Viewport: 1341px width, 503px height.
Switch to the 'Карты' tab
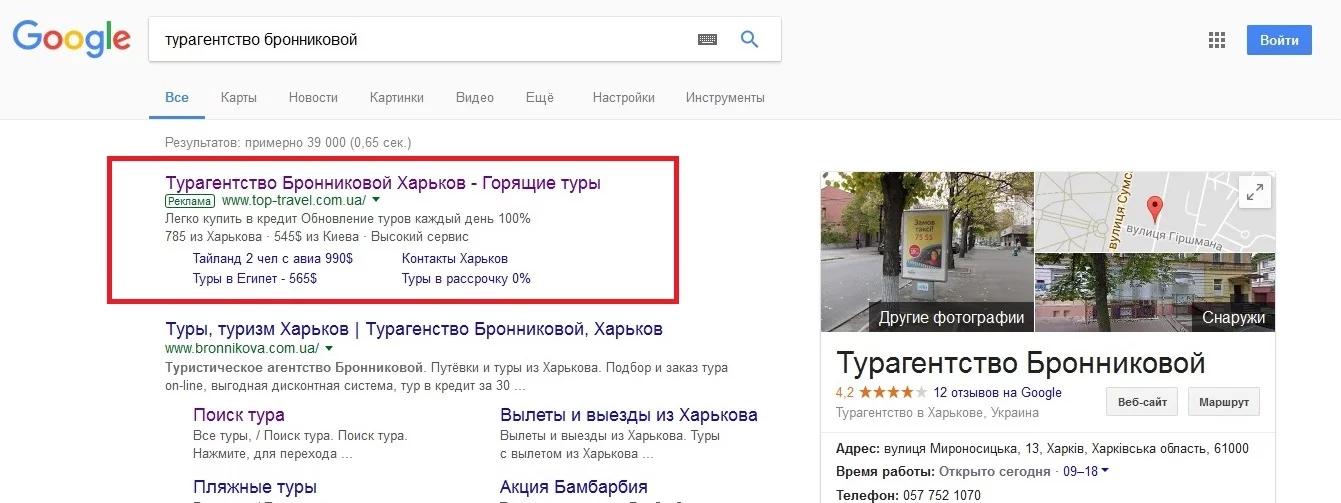(x=239, y=97)
